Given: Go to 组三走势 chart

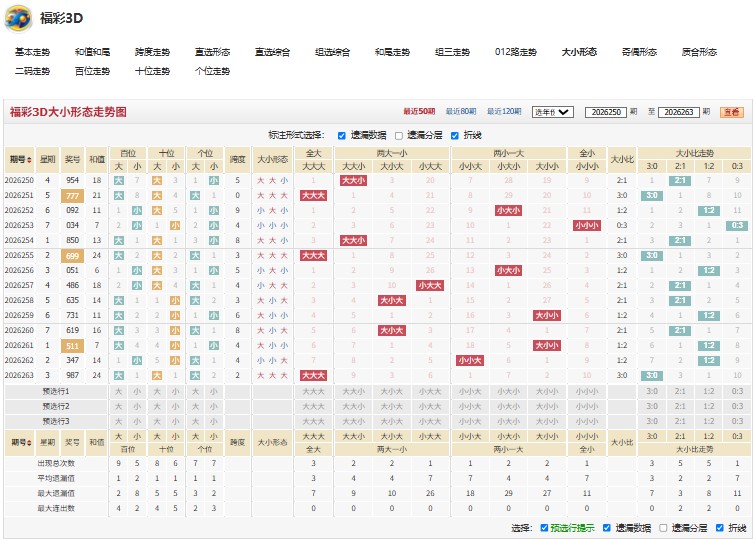Looking at the screenshot, I should click(x=452, y=52).
